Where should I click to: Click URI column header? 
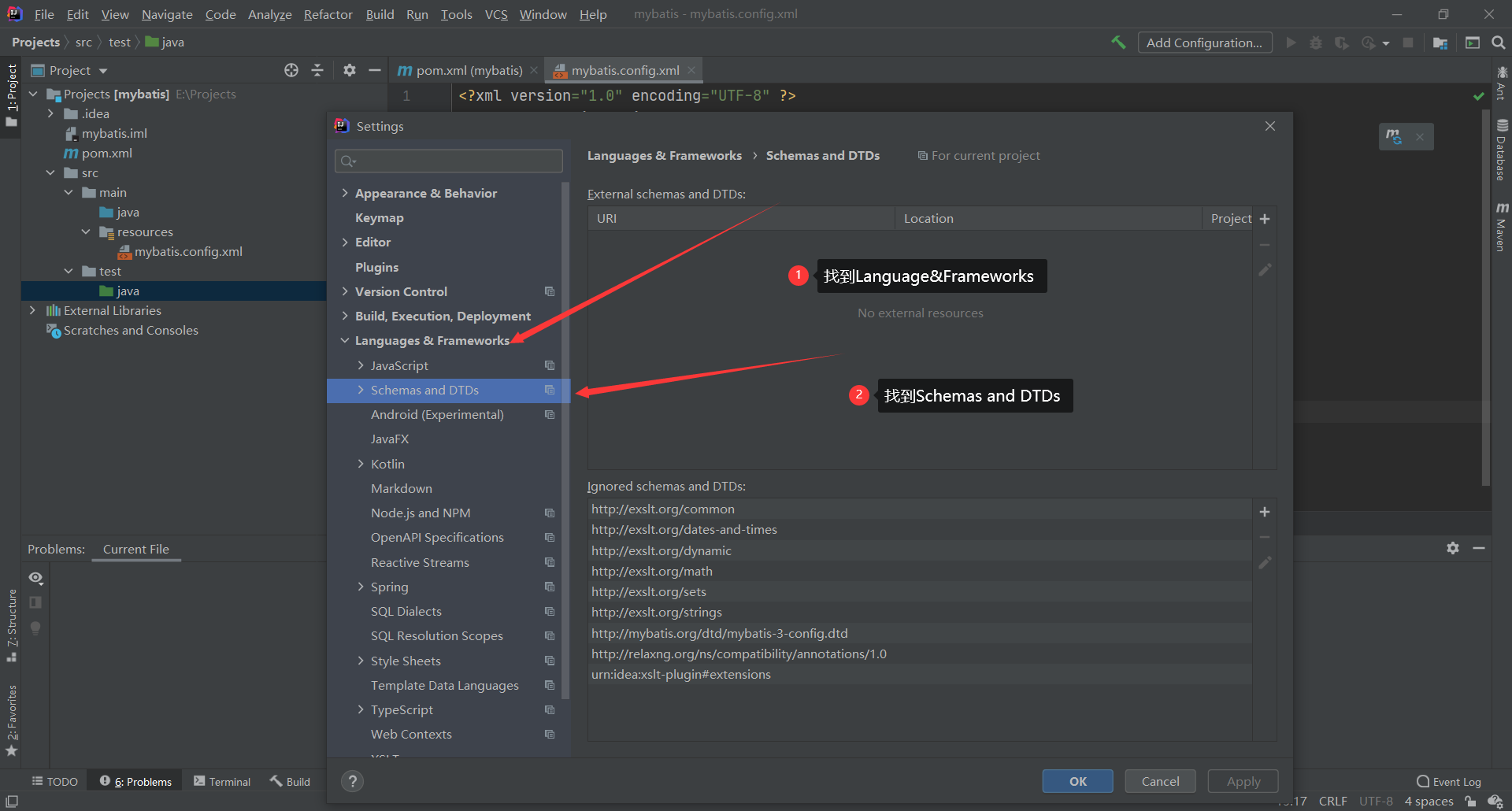tap(741, 218)
